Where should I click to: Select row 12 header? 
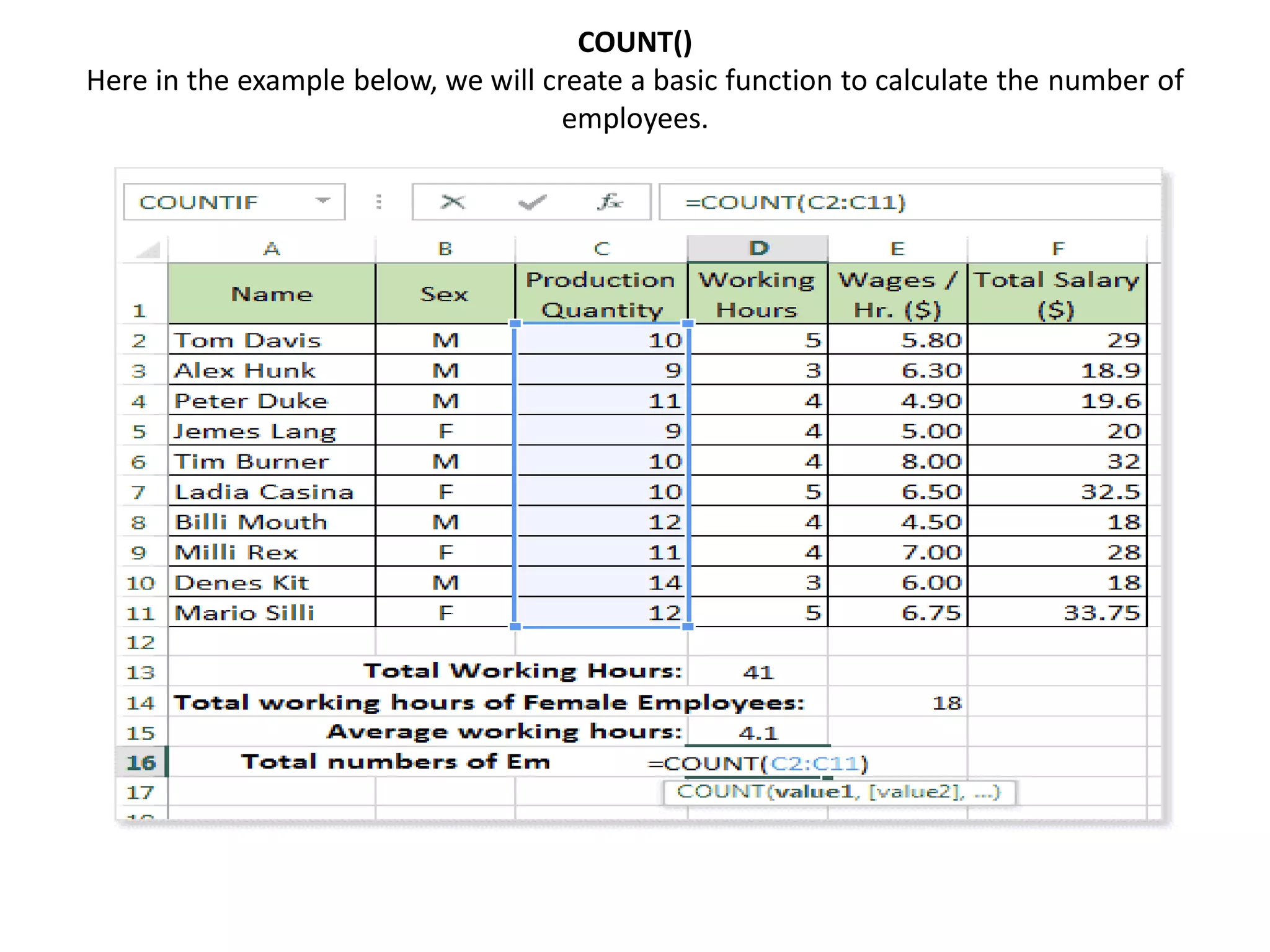click(142, 642)
